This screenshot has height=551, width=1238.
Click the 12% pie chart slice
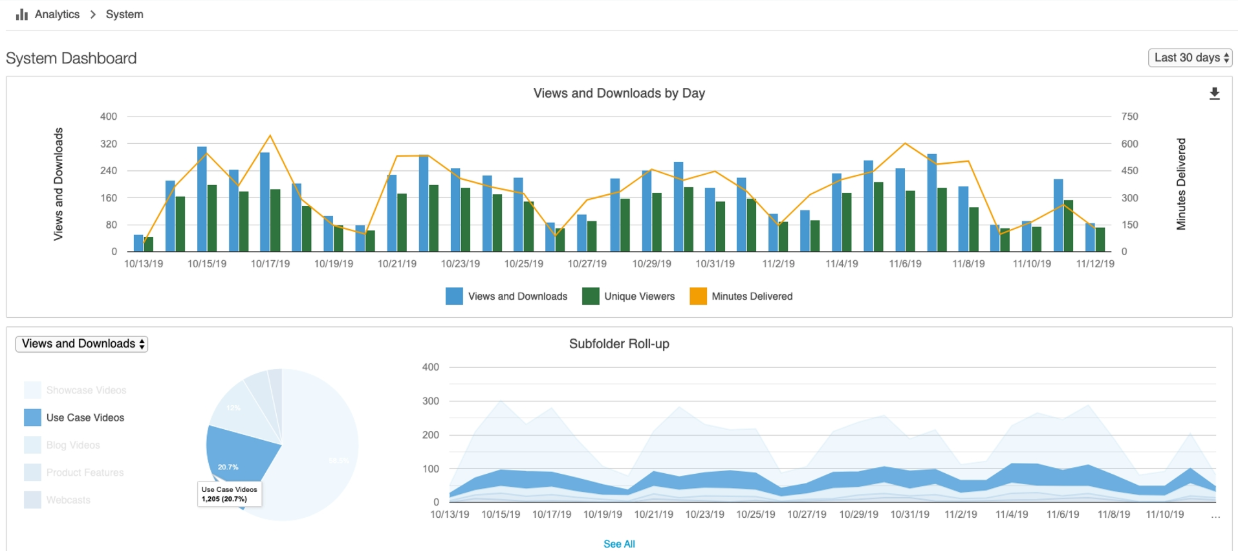coord(234,408)
